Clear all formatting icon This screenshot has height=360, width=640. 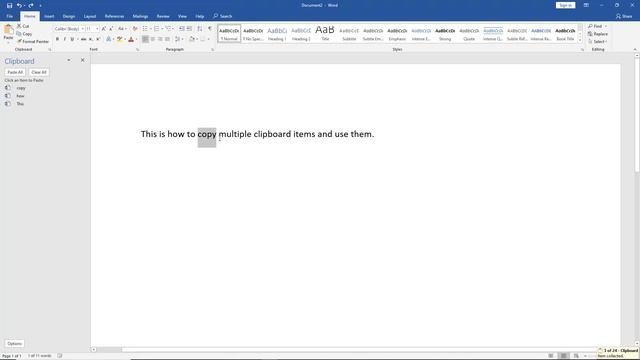pos(135,29)
